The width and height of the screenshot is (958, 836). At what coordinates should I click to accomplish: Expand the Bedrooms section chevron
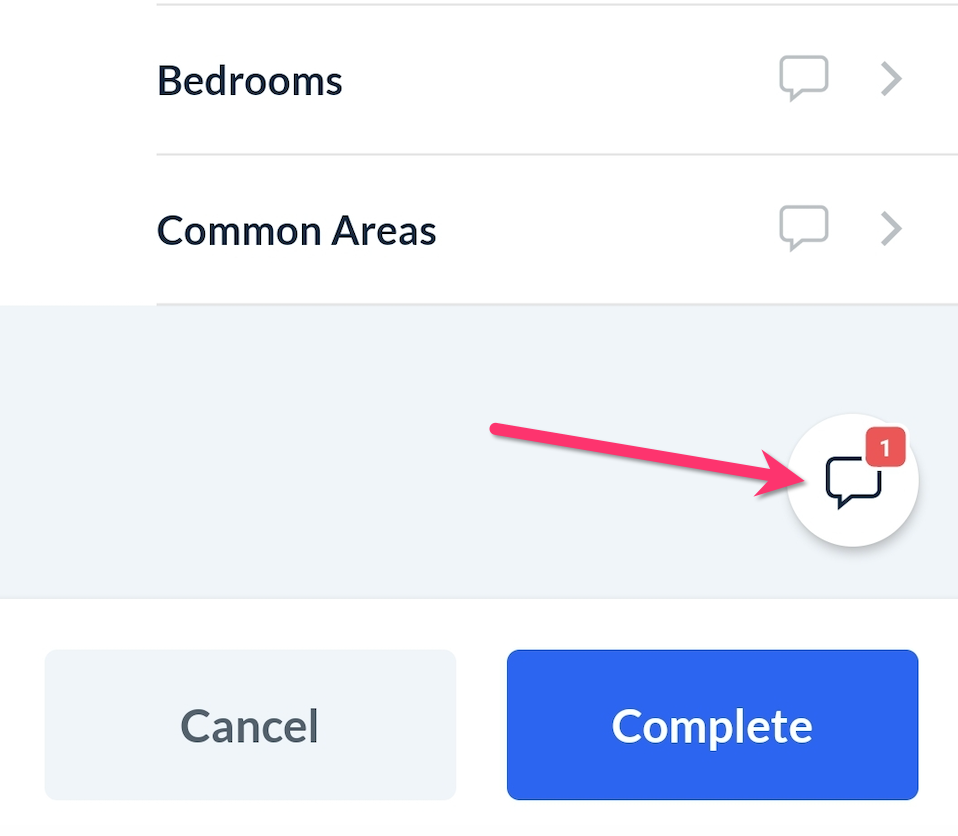pyautogui.click(x=891, y=79)
